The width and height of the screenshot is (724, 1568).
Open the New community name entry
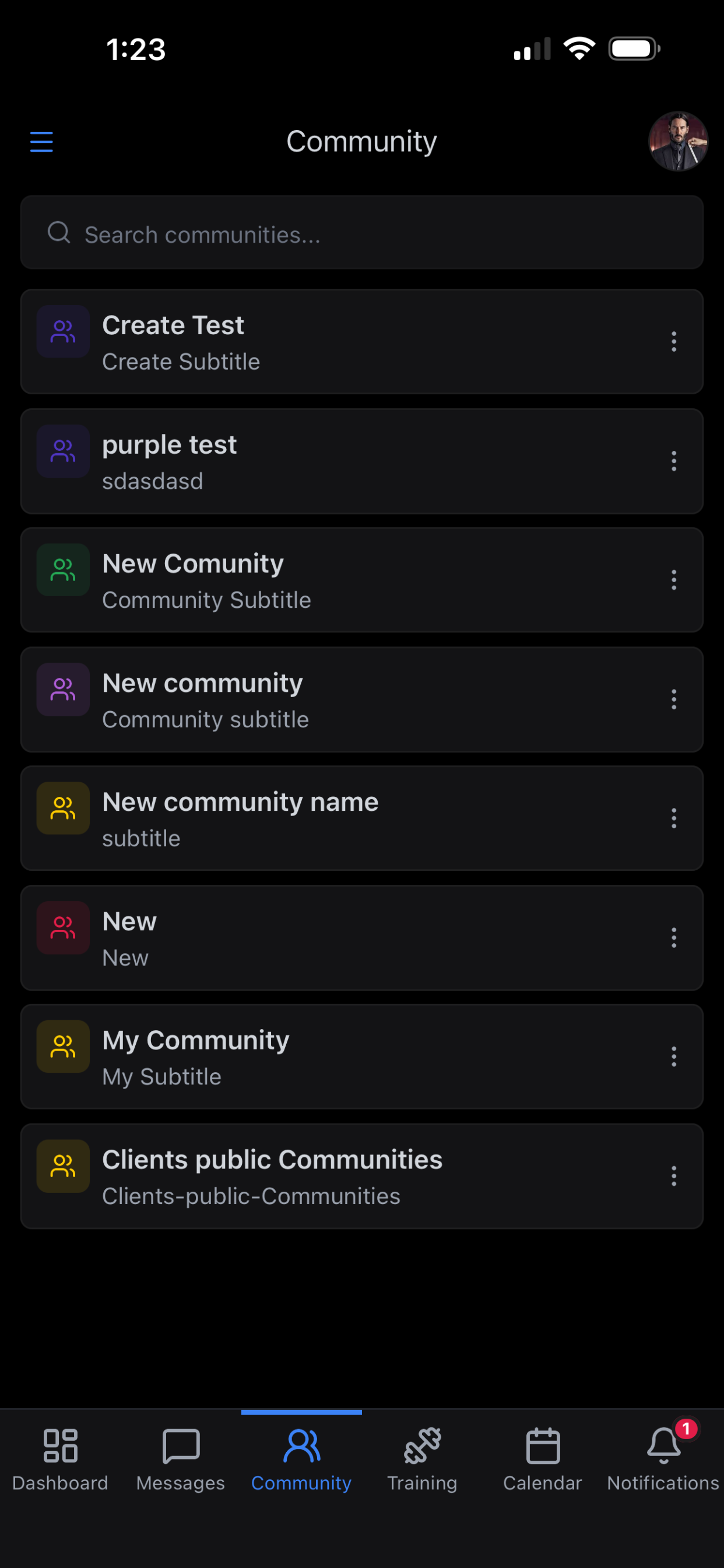pos(362,818)
